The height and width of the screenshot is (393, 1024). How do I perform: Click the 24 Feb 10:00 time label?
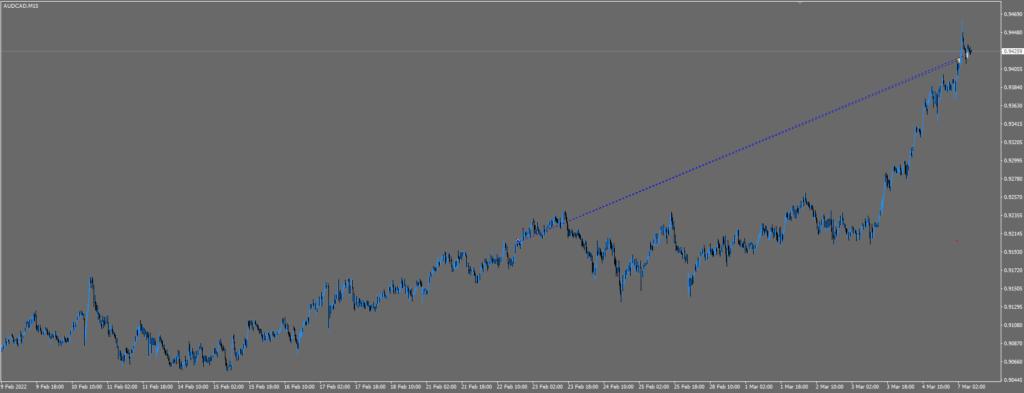click(618, 386)
